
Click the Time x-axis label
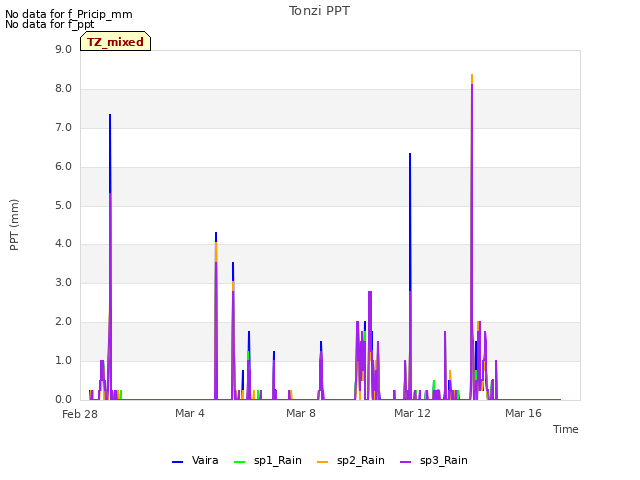566,429
